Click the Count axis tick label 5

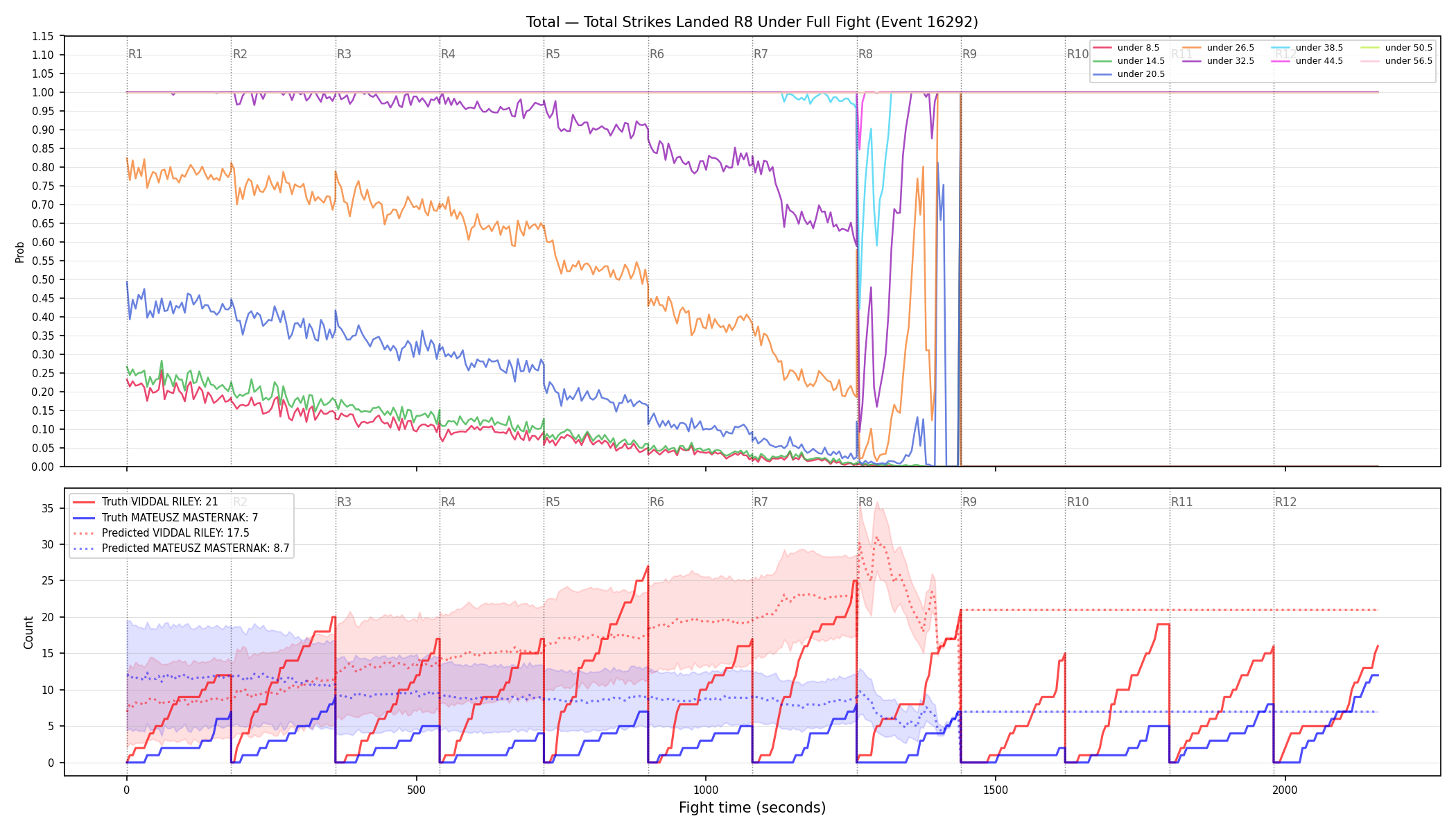(x=51, y=726)
